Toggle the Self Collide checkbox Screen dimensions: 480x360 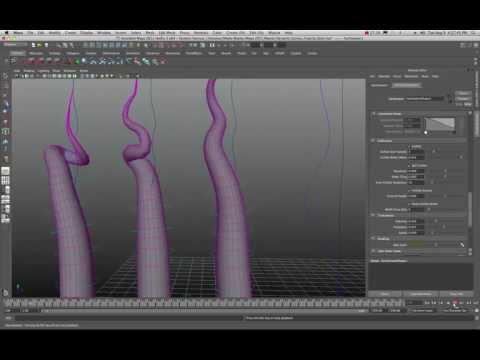(410, 165)
